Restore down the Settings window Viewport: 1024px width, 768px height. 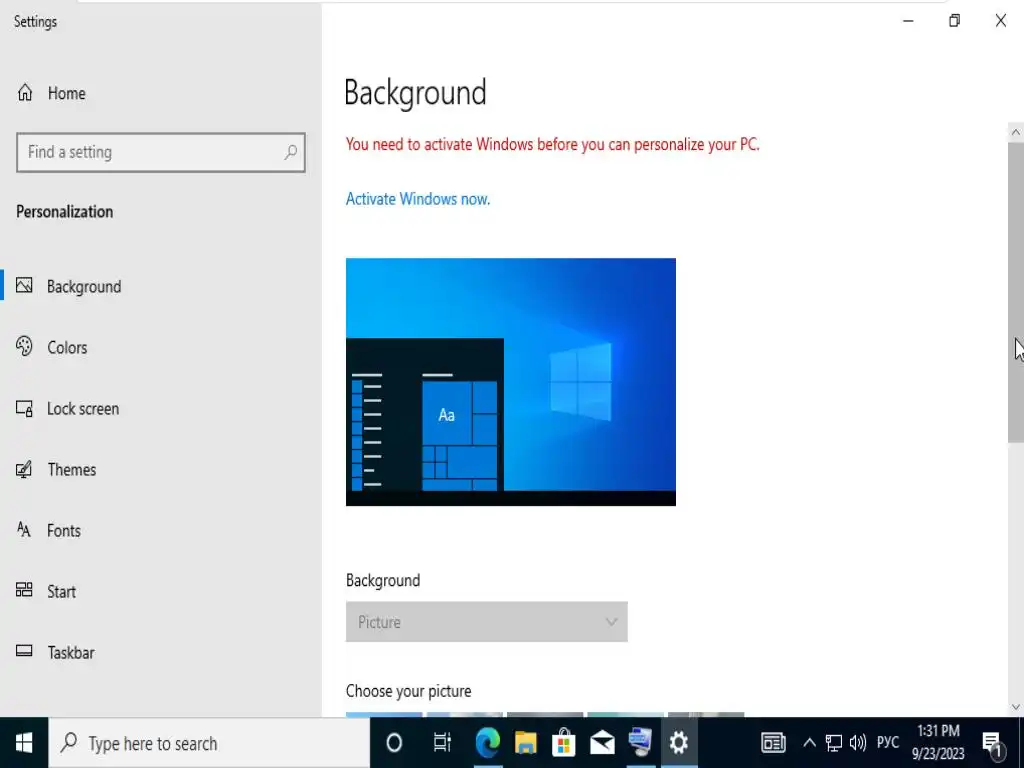954,21
